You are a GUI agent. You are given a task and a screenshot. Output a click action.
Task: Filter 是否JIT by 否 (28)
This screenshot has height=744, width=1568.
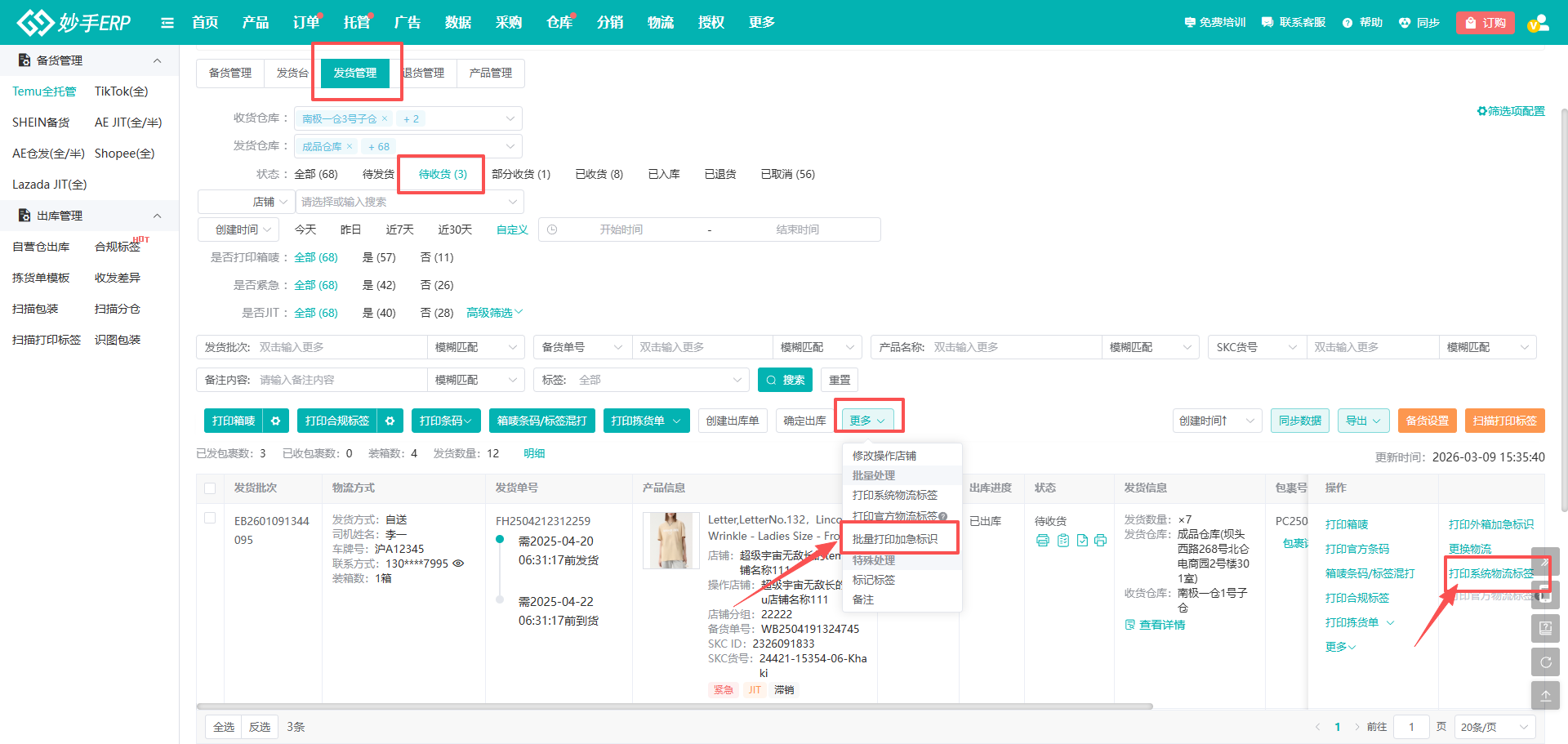coord(437,313)
